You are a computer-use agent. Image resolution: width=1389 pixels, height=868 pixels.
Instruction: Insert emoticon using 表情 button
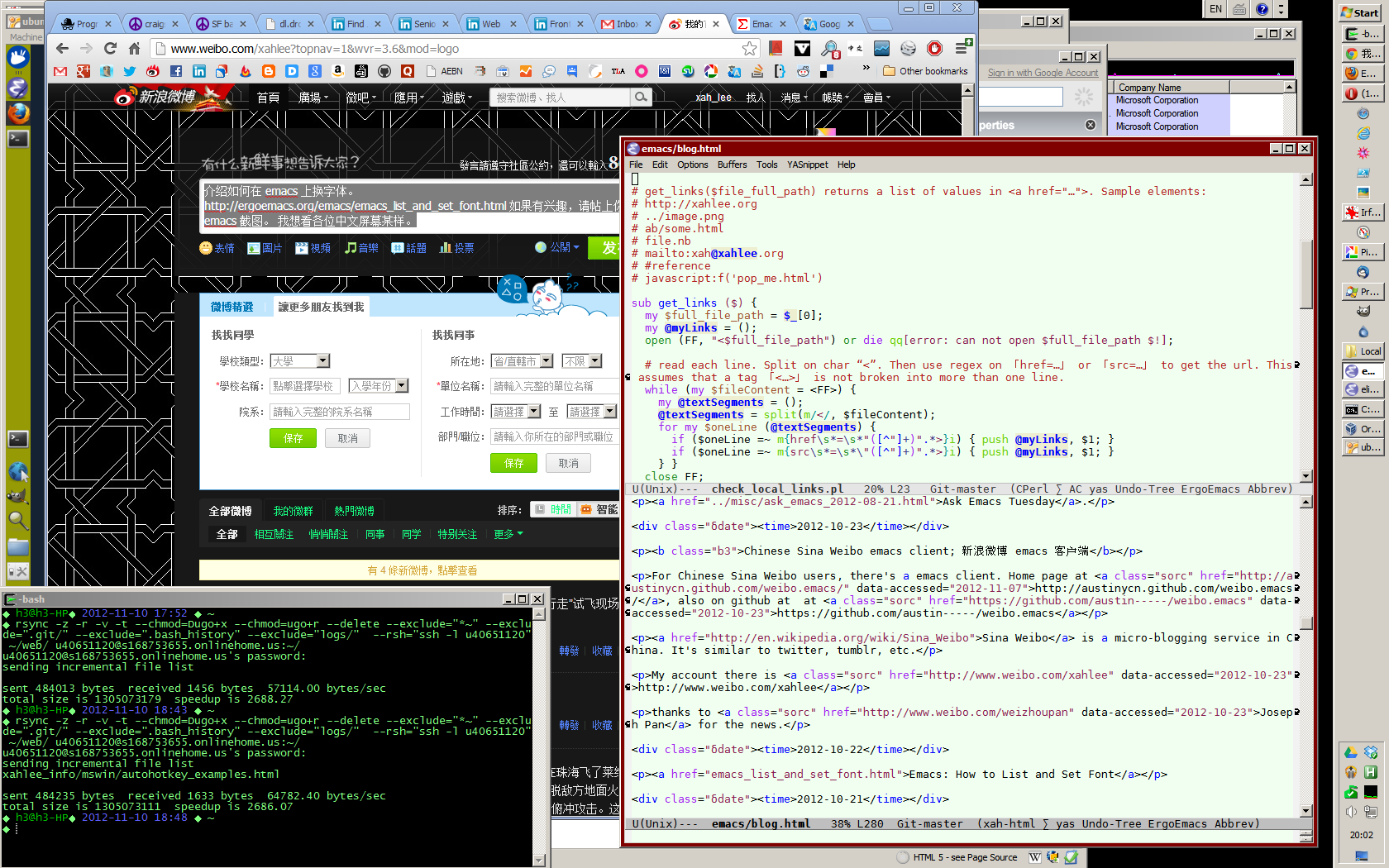tap(217, 248)
